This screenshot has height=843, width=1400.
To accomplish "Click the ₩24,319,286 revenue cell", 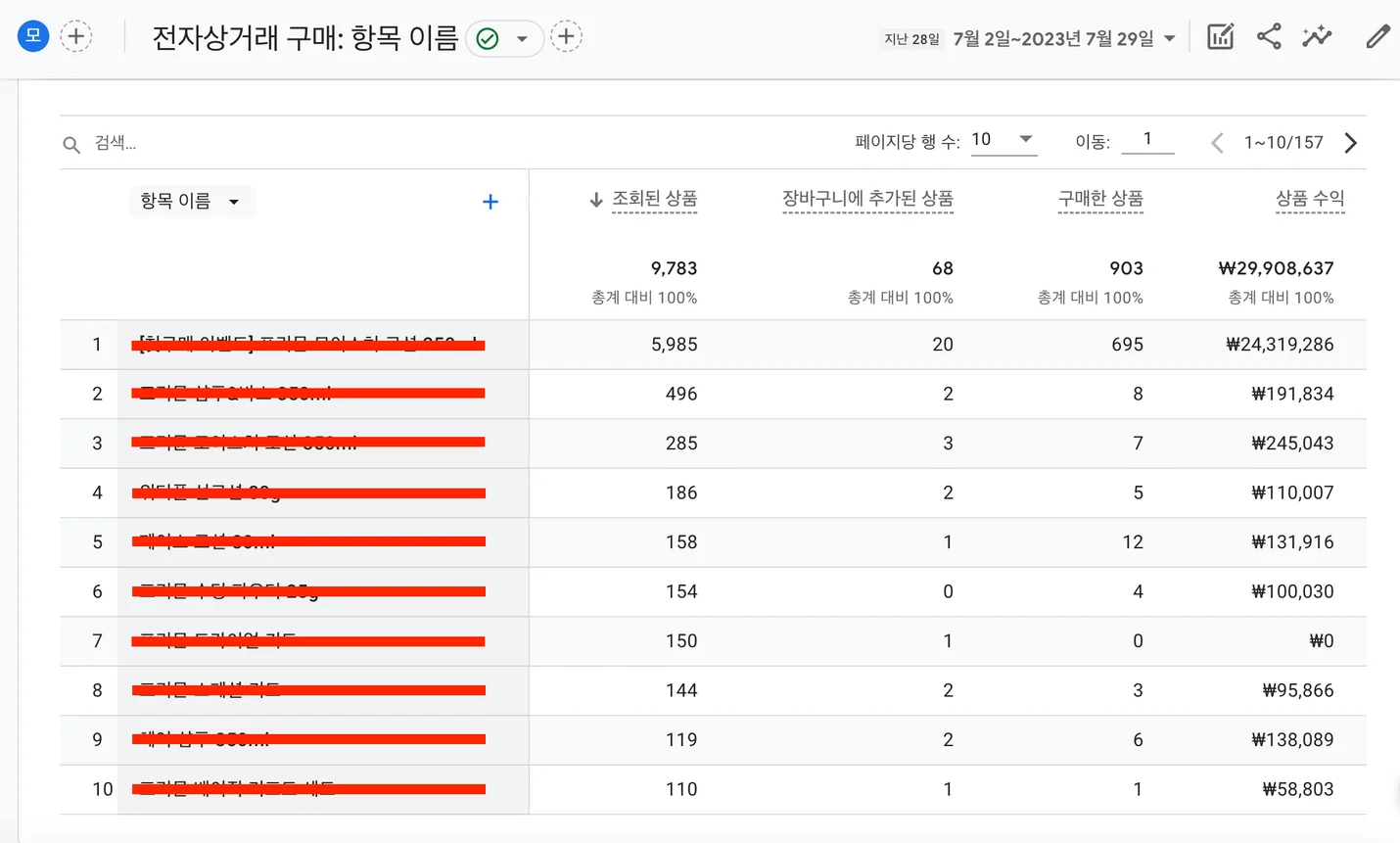I will (1280, 345).
